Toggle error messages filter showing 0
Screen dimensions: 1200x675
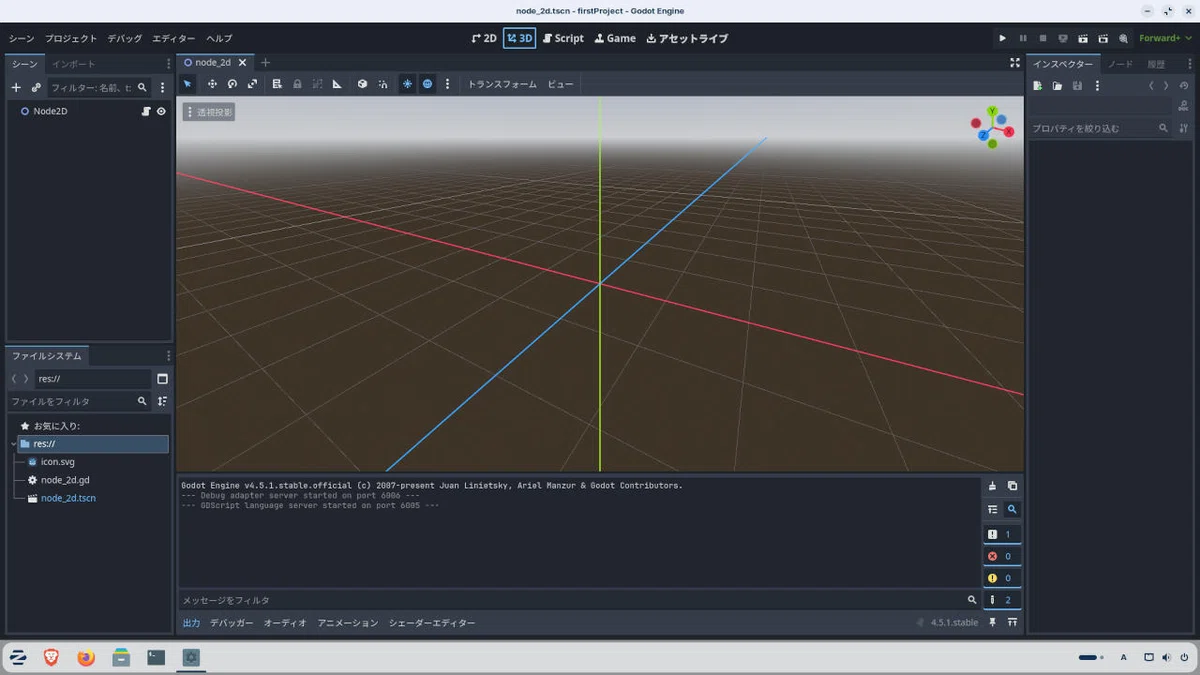coord(1002,556)
